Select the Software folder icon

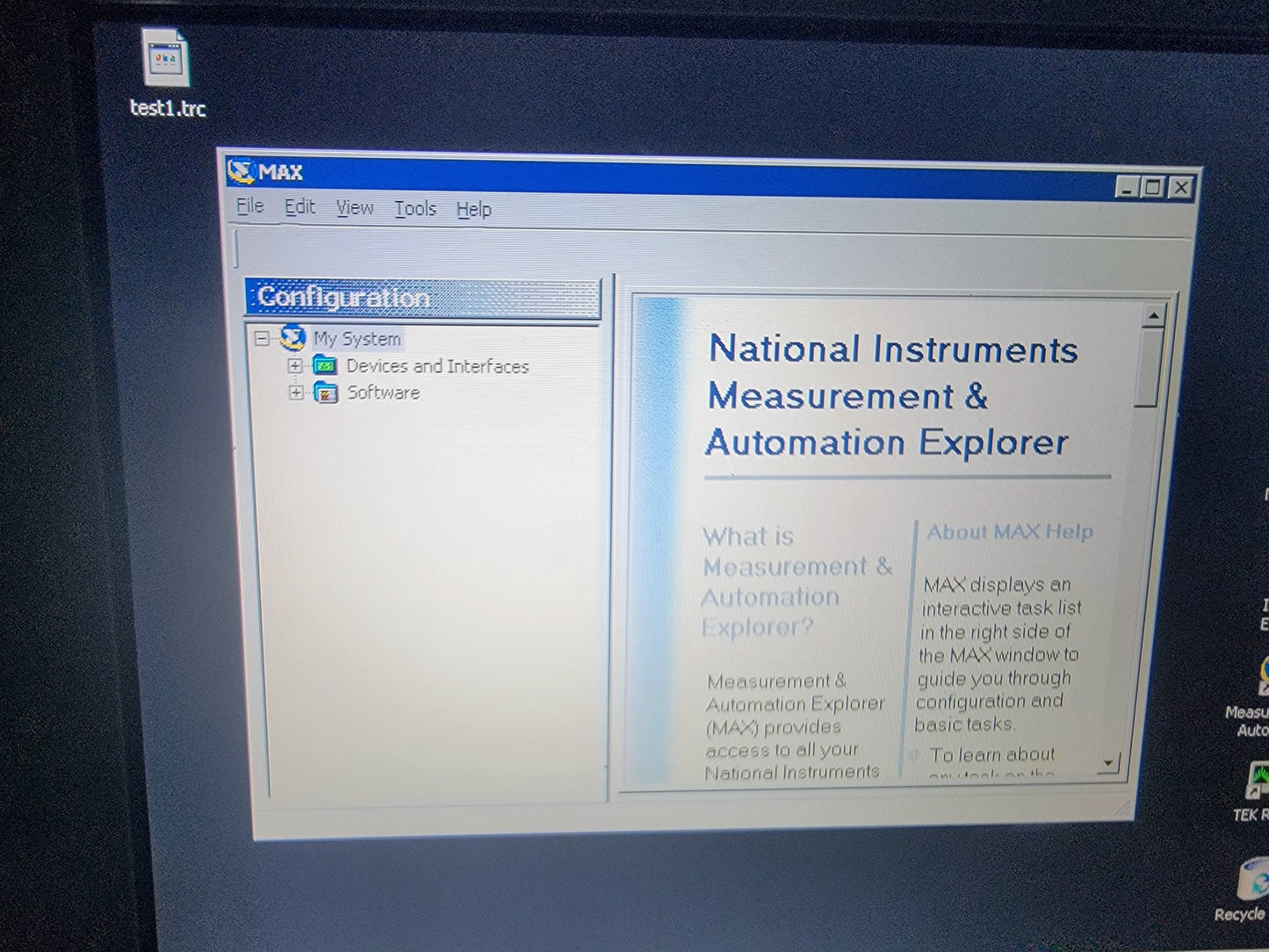coord(326,393)
